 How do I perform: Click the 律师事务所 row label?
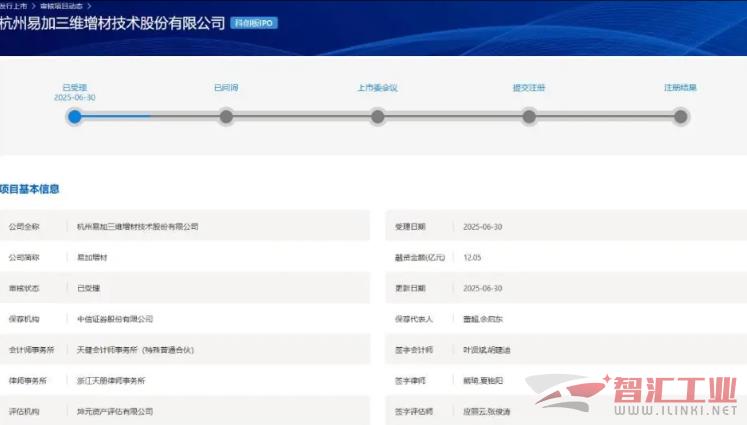click(x=28, y=380)
